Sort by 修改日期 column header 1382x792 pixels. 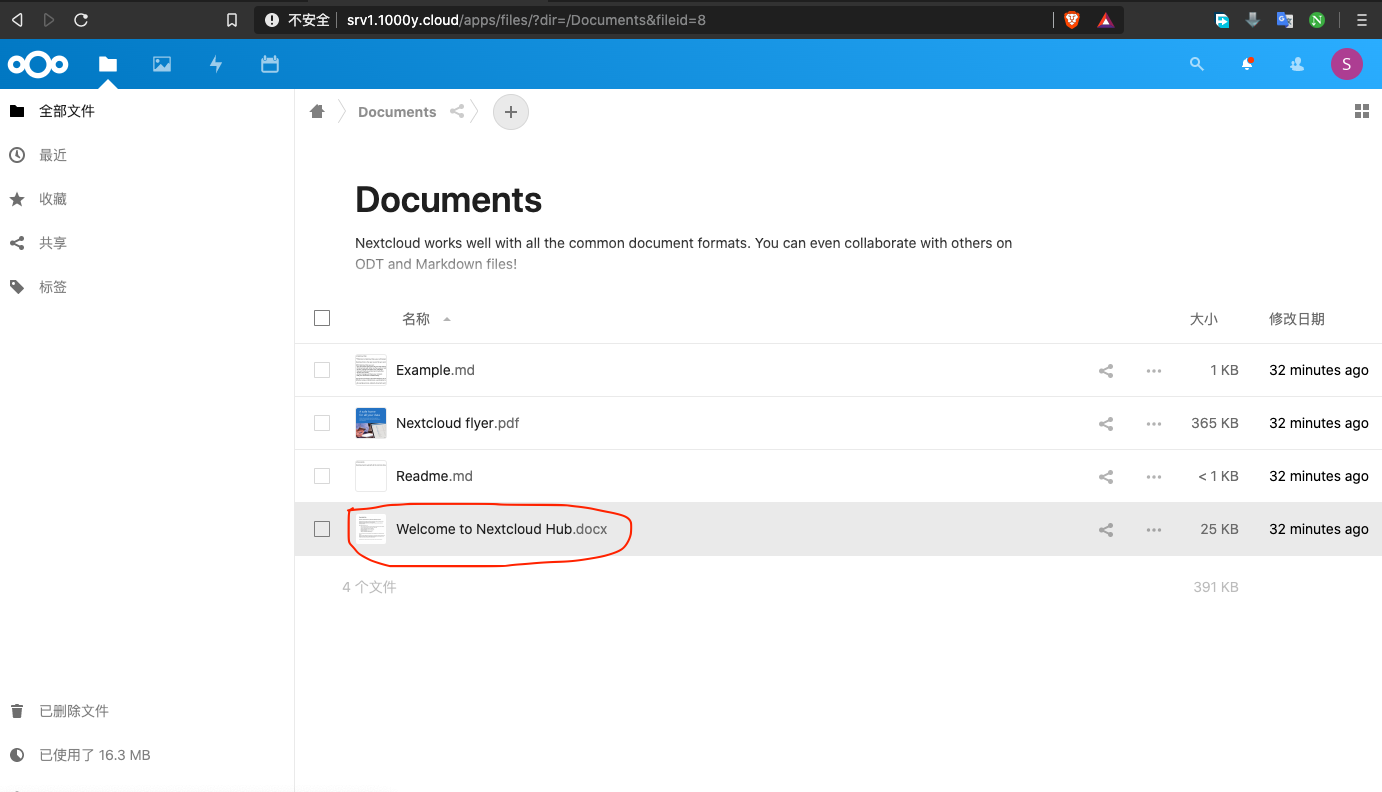[1297, 319]
